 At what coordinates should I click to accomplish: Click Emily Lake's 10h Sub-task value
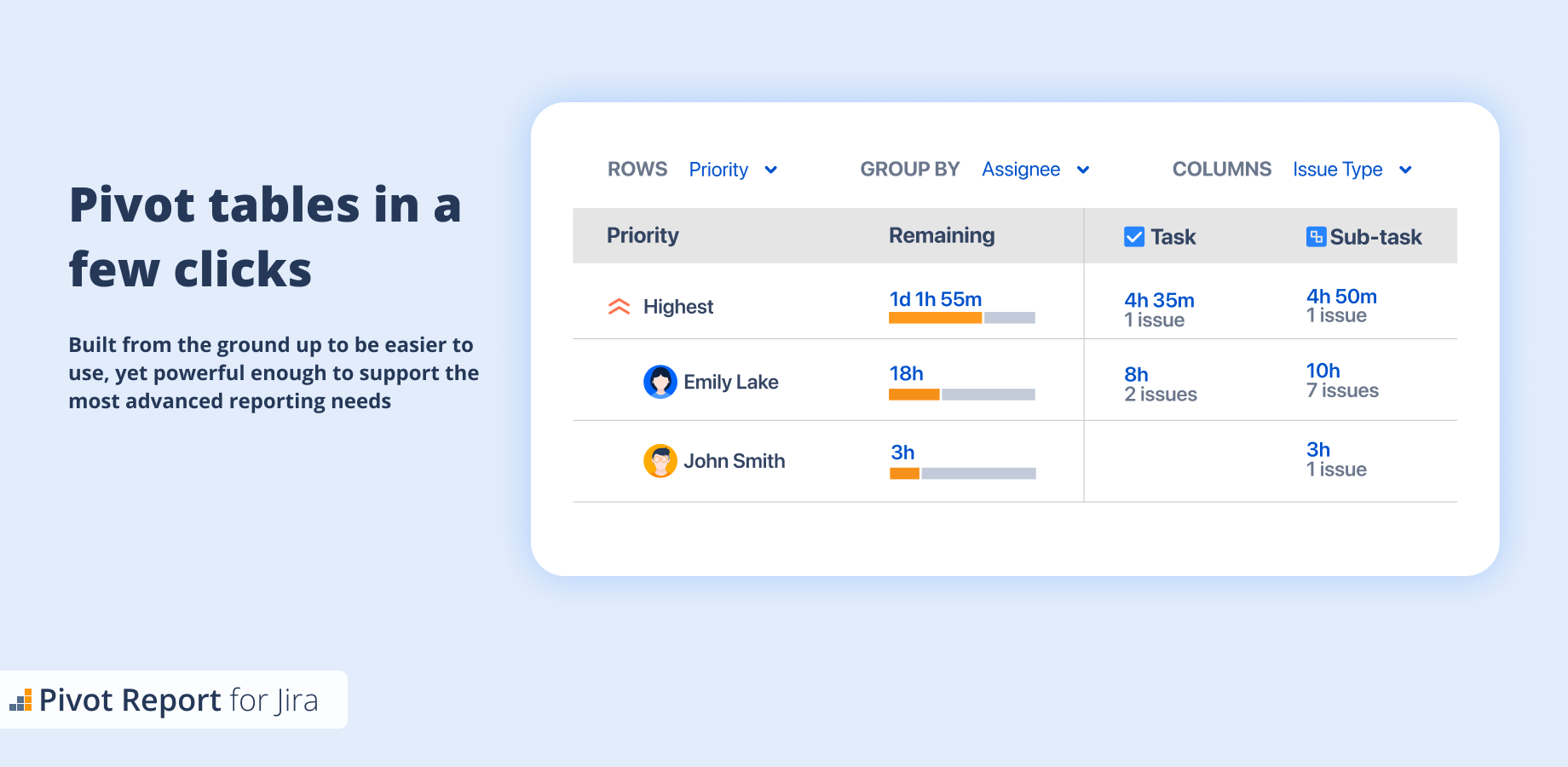coord(1323,371)
